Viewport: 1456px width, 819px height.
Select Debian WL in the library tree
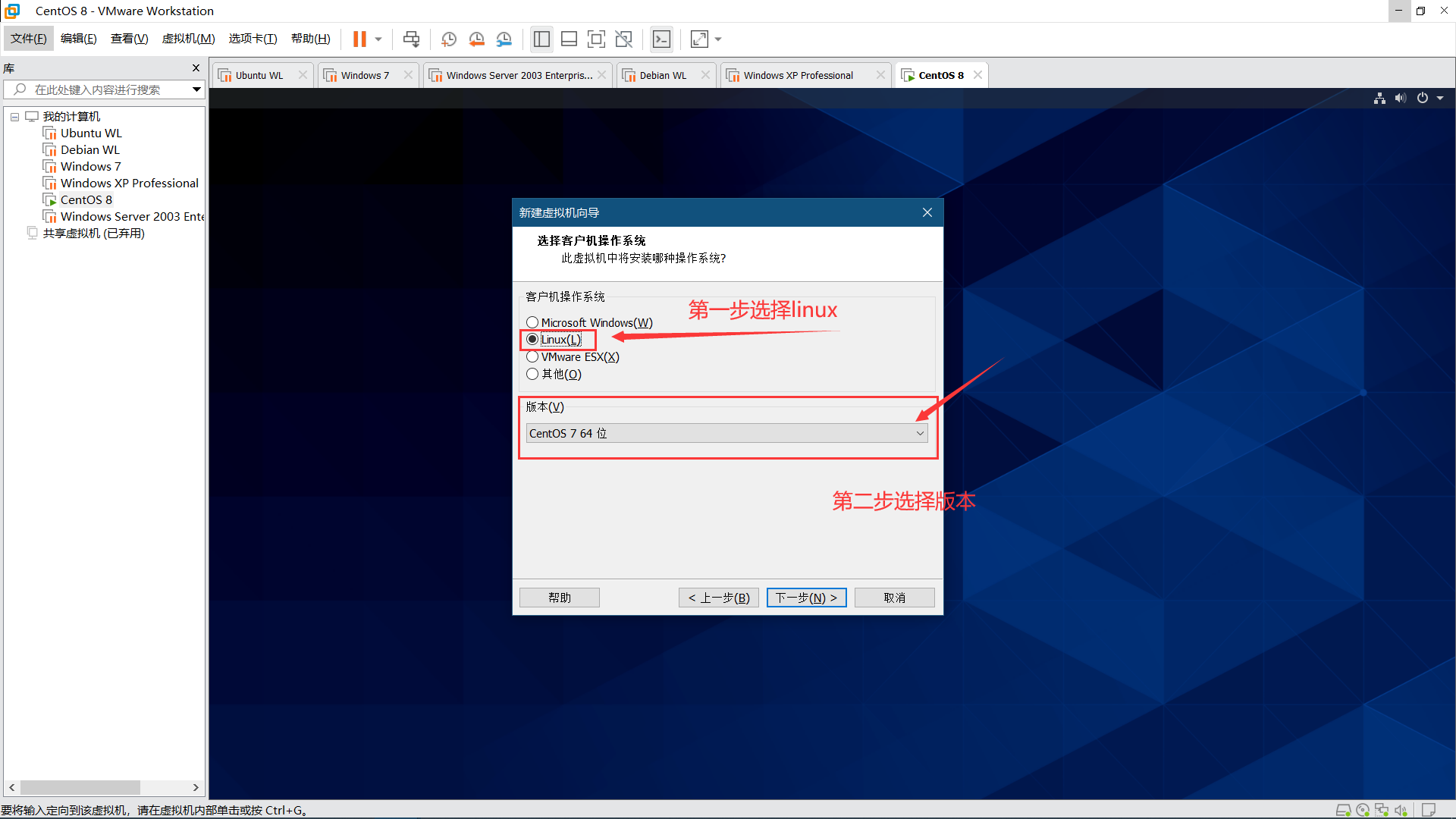coord(89,150)
